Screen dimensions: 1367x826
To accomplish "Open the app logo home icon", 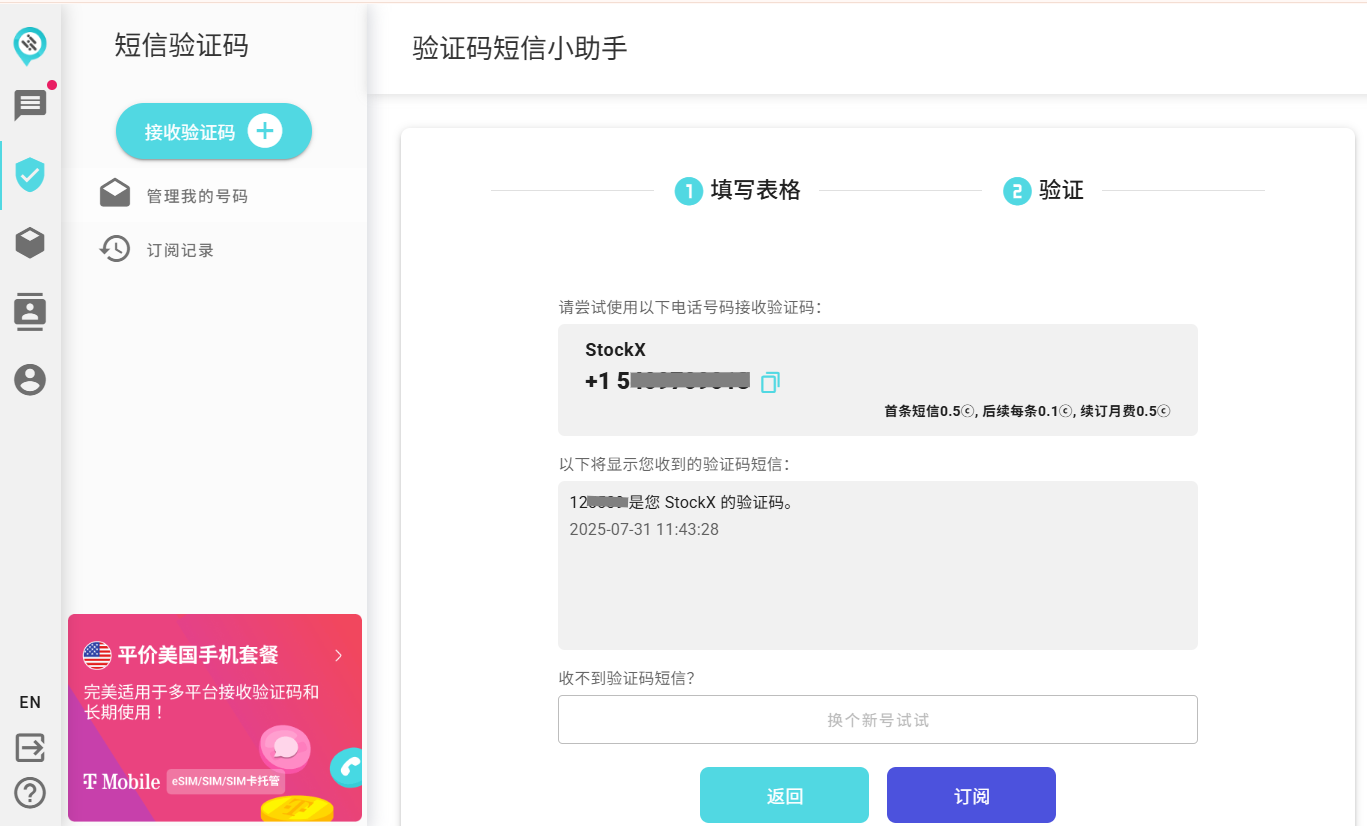I will pyautogui.click(x=30, y=45).
